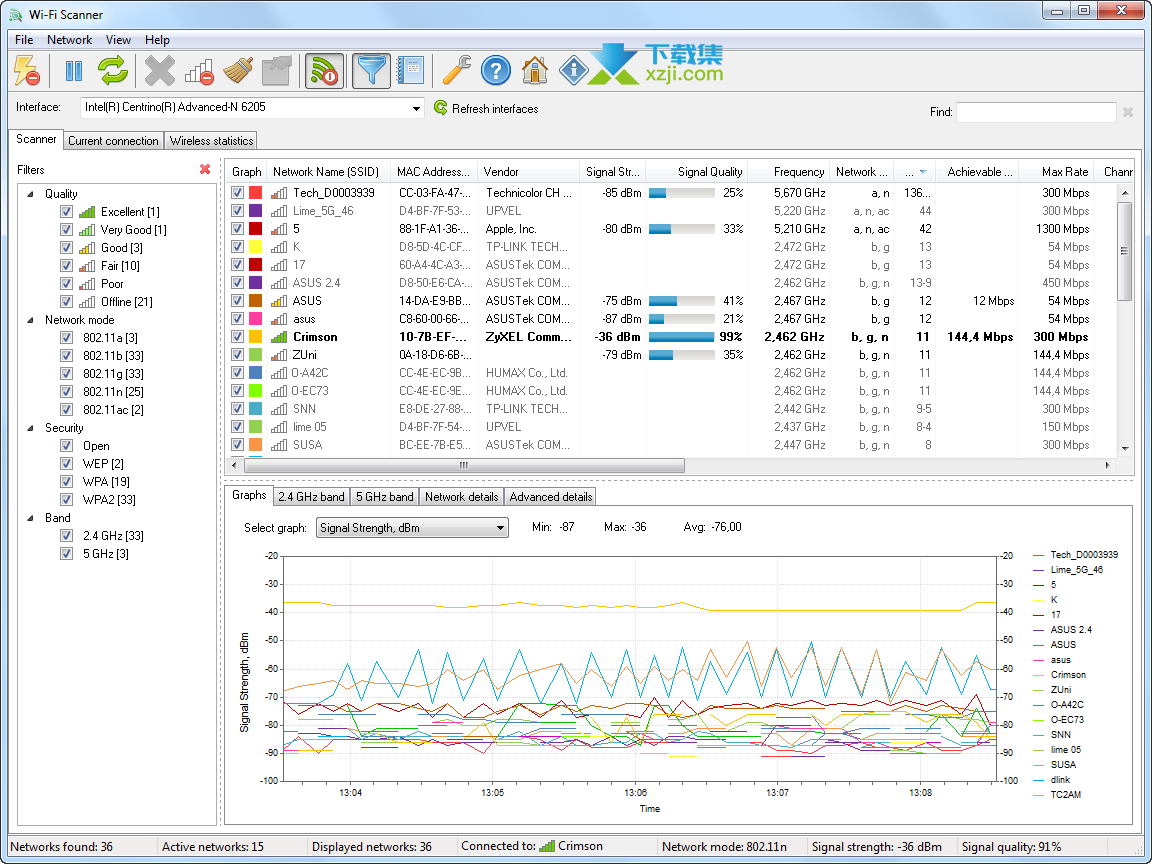Viewport: 1152px width, 864px height.
Task: Open the Network menu
Action: pos(70,40)
